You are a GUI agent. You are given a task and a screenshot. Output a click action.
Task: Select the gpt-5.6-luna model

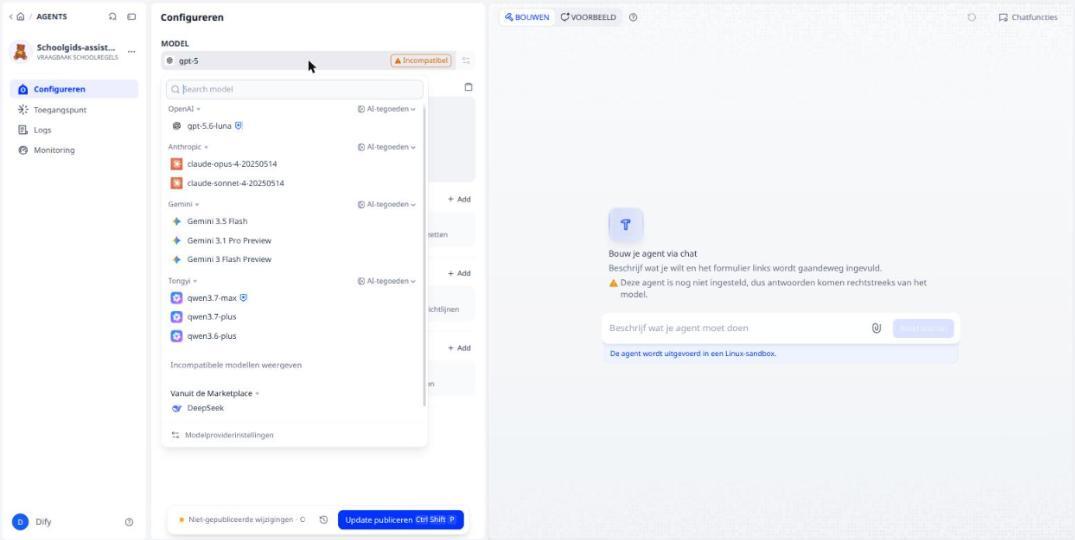(293, 126)
